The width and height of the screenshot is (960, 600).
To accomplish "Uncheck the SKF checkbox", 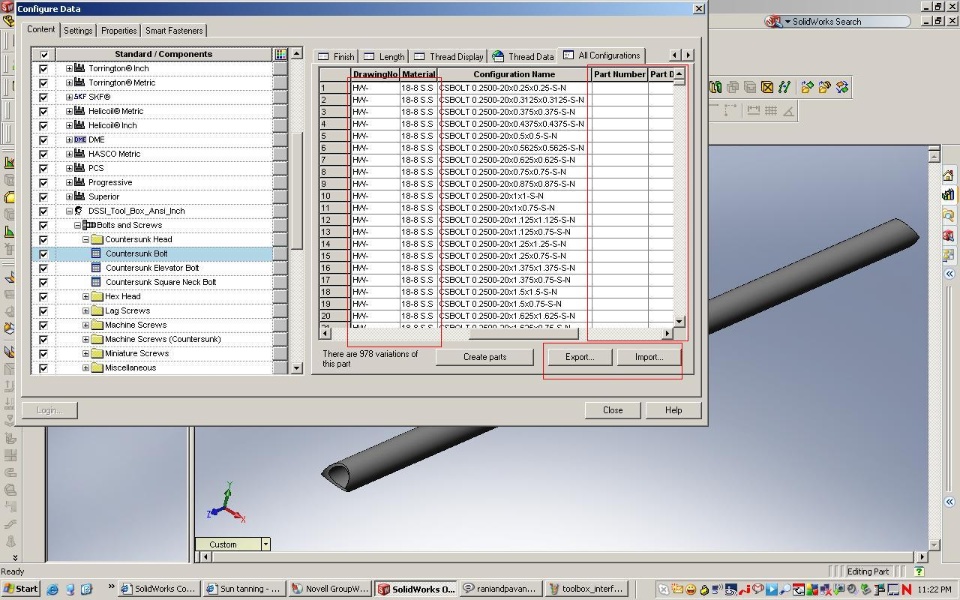I will point(43,97).
